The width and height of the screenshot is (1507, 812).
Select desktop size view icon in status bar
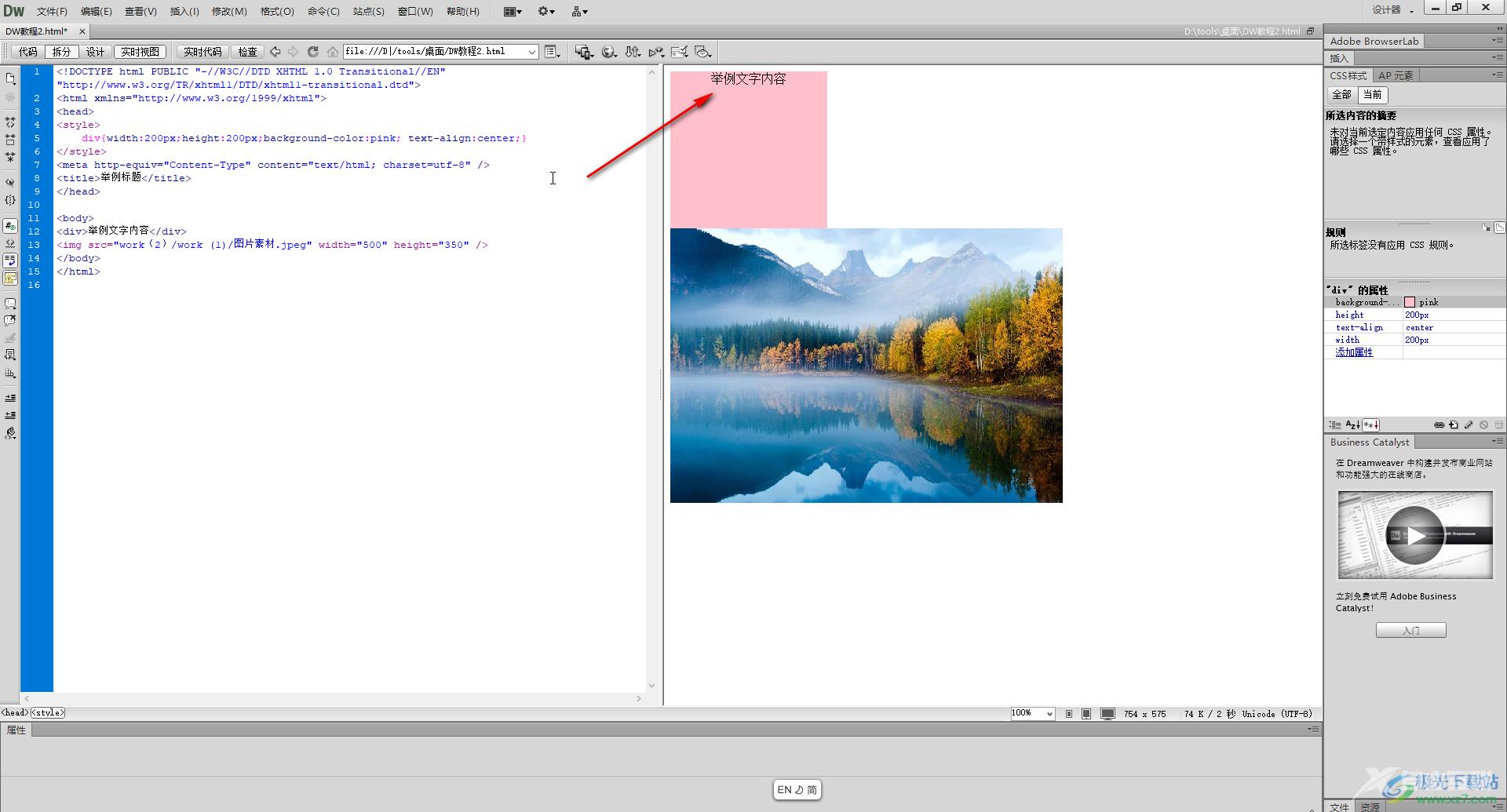1107,714
